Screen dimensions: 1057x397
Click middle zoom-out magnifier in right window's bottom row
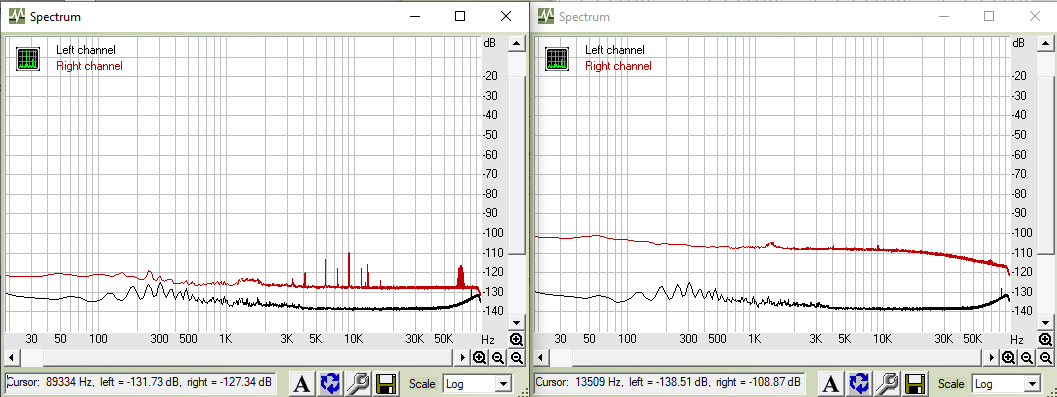[x=1026, y=357]
